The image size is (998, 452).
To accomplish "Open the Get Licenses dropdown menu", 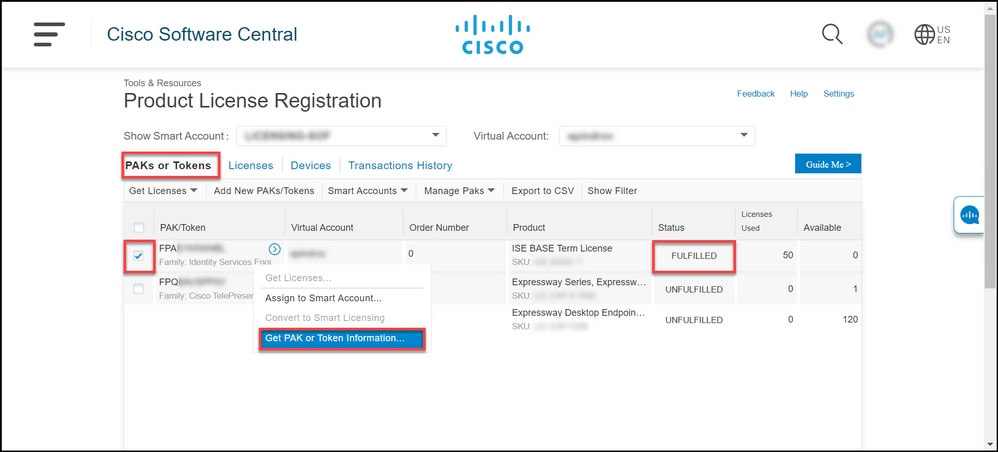I will click(x=164, y=191).
